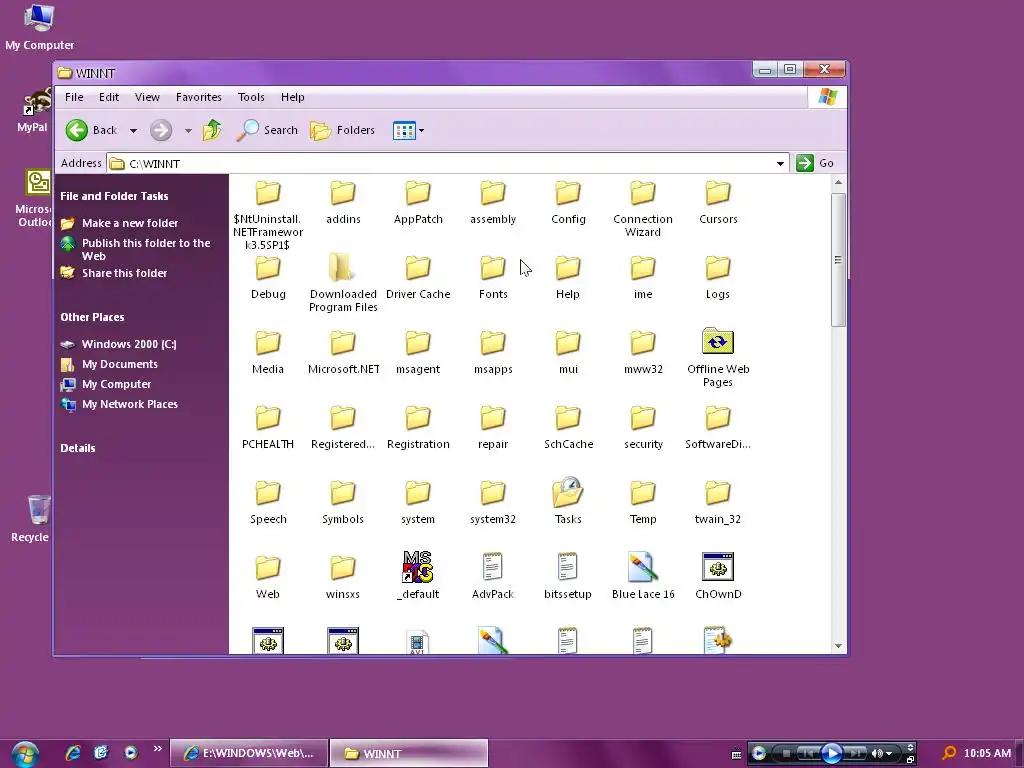Click the Go button
Screen dimensions: 1024x768
coord(815,163)
